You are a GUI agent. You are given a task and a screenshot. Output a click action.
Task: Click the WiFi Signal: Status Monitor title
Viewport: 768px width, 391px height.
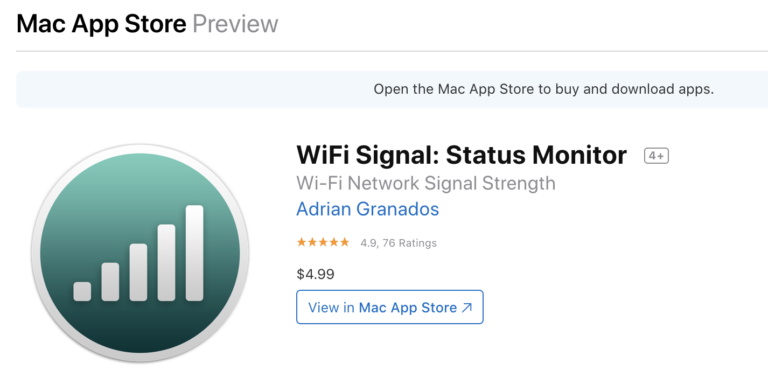[461, 155]
